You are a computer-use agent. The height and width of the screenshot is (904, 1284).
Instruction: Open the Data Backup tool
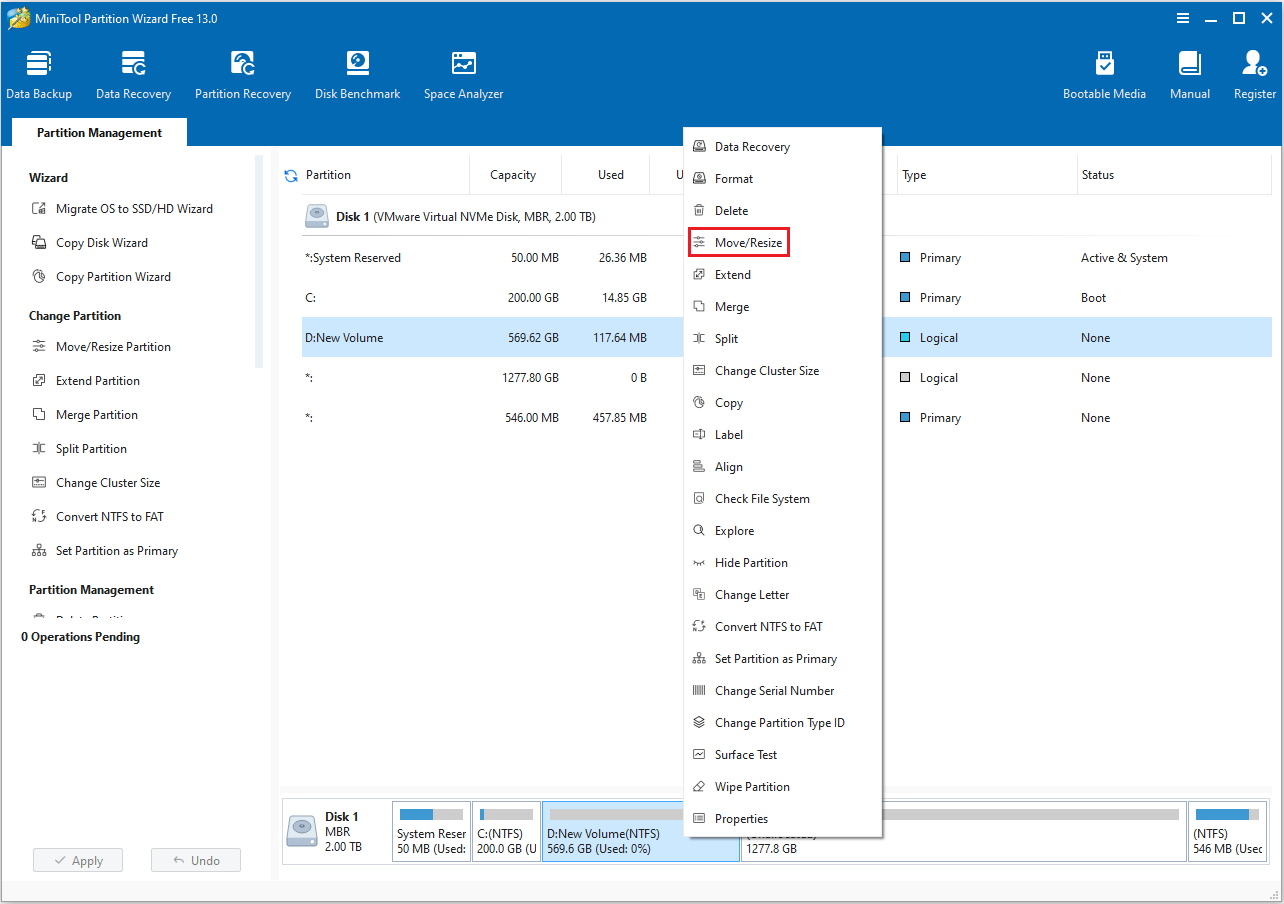pyautogui.click(x=39, y=75)
